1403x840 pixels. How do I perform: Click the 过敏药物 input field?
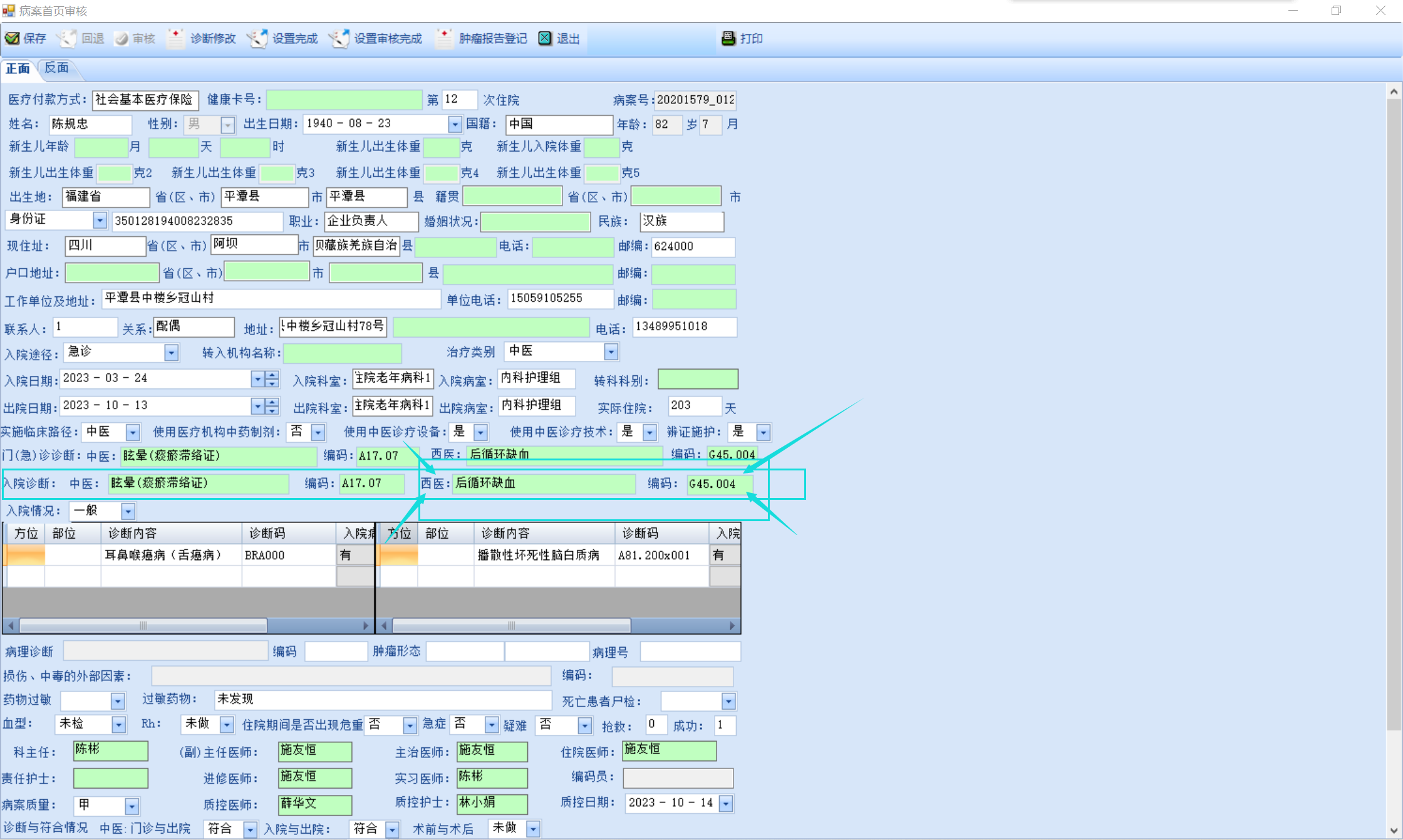(x=382, y=699)
